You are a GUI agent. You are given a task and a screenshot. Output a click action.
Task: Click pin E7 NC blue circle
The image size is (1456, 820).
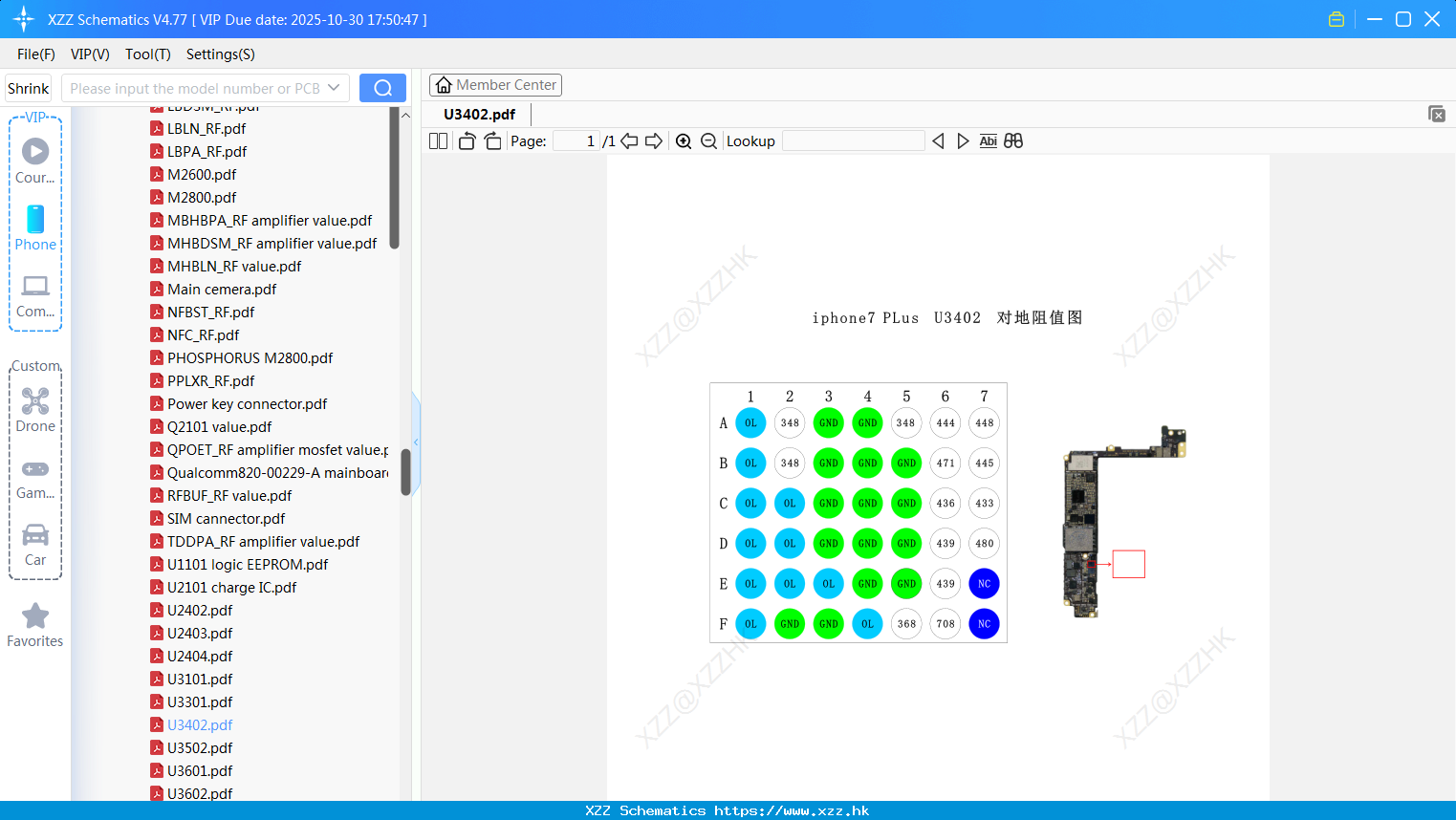pyautogui.click(x=984, y=583)
